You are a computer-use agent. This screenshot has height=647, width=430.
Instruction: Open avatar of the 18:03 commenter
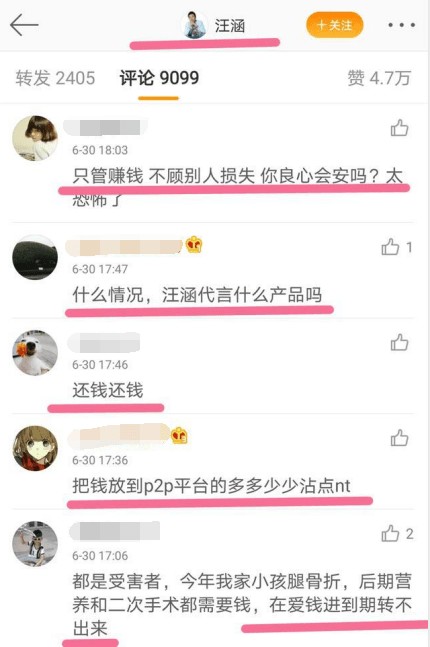35,138
